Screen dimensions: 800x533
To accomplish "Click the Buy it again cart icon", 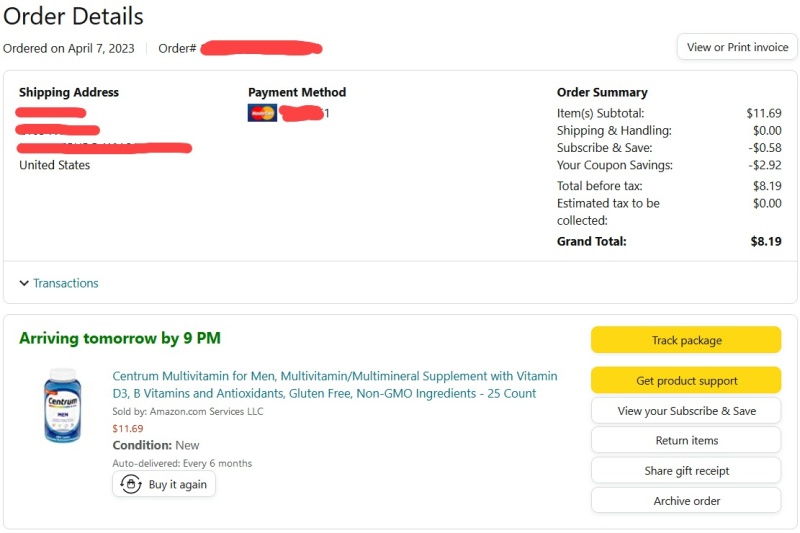I will tap(131, 484).
